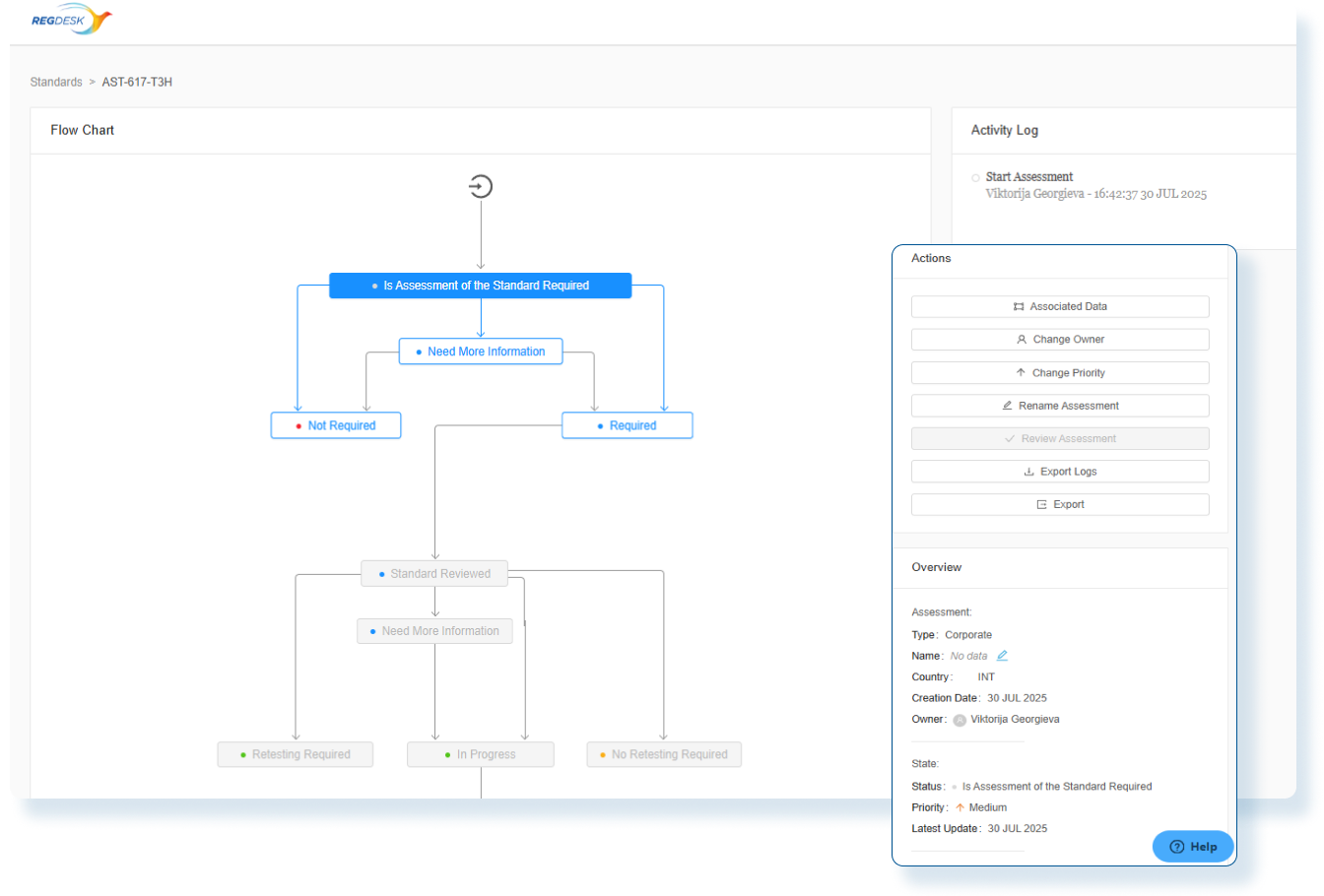
Task: Click the Change Priority button
Action: 1060,373
